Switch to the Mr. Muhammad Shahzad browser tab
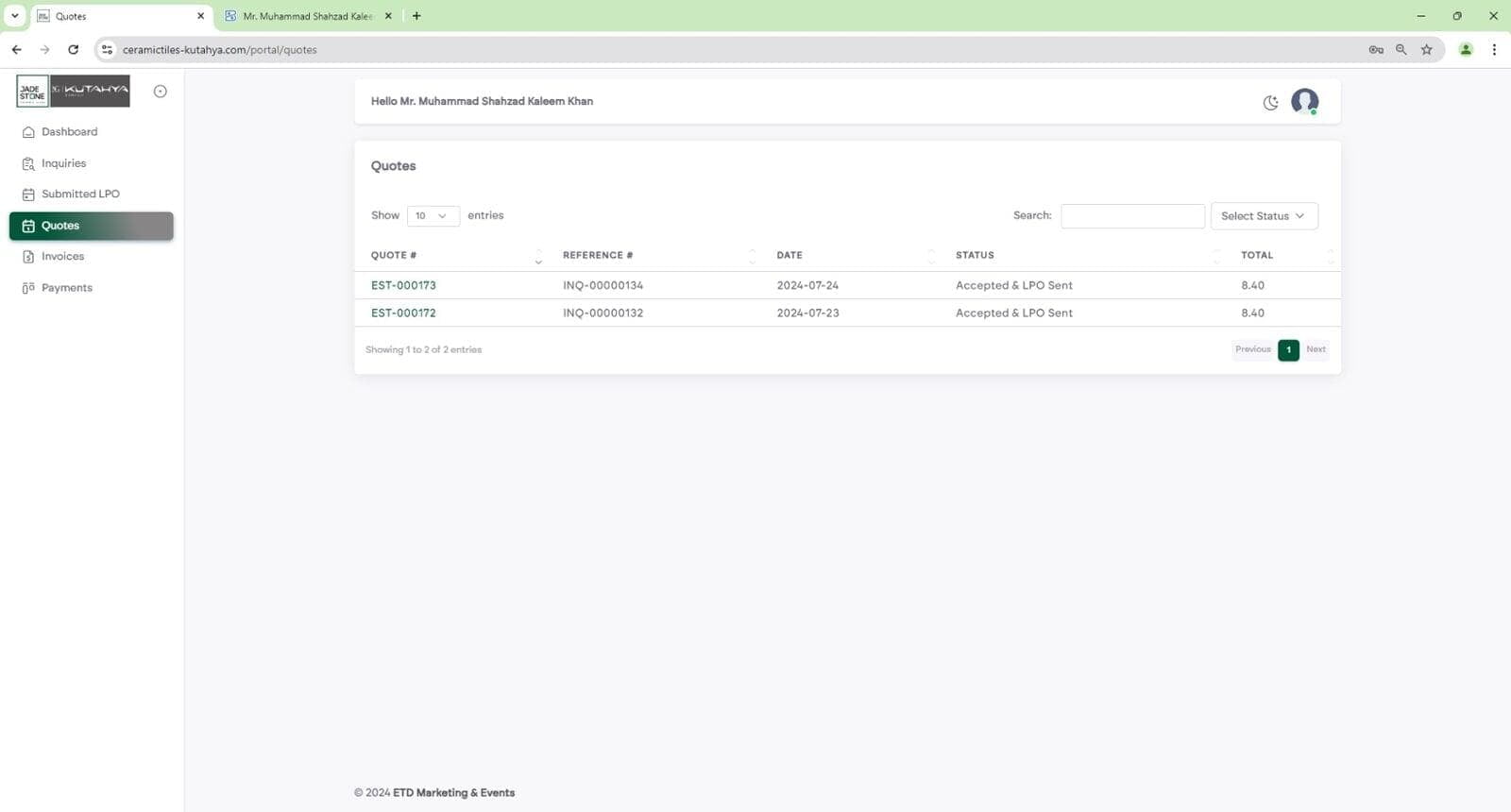1511x812 pixels. point(307,16)
